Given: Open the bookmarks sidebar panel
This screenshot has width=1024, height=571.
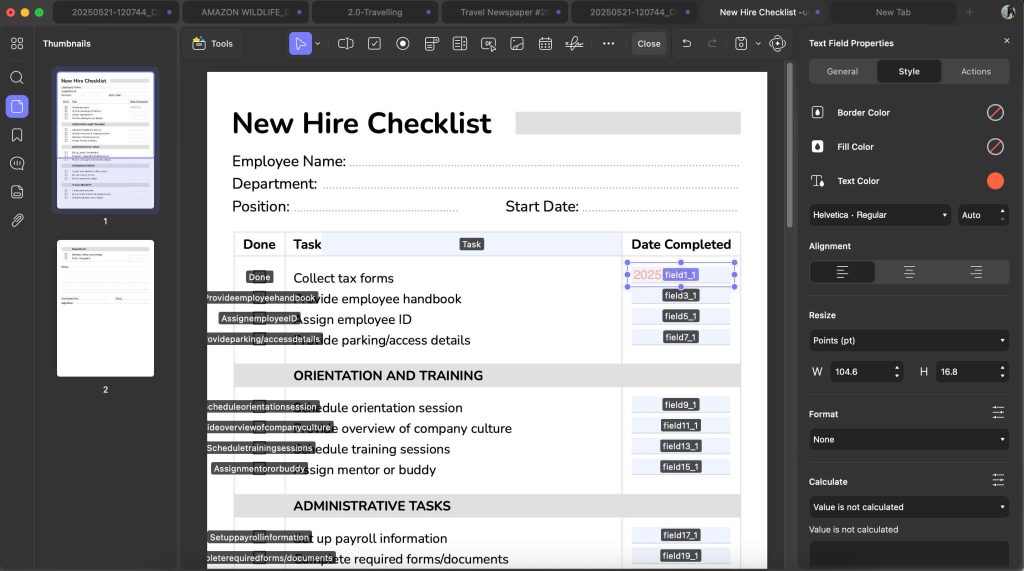Looking at the screenshot, I should (x=17, y=135).
